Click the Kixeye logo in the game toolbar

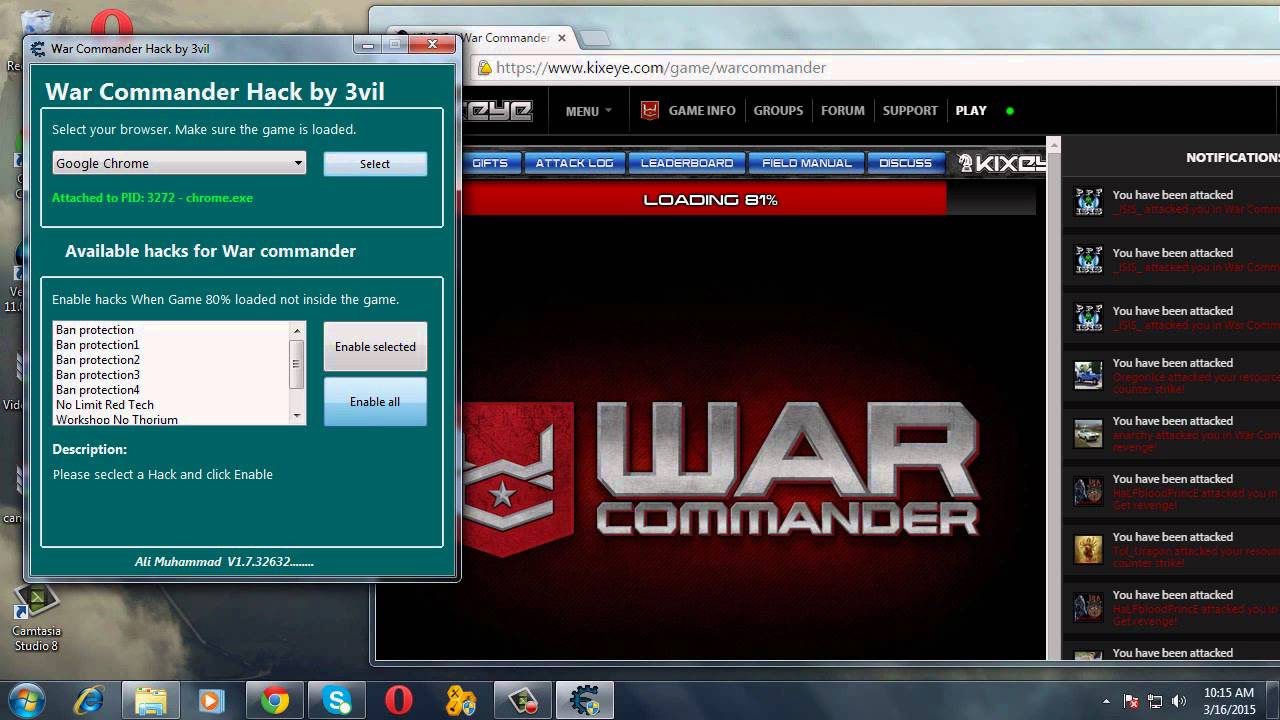1001,163
